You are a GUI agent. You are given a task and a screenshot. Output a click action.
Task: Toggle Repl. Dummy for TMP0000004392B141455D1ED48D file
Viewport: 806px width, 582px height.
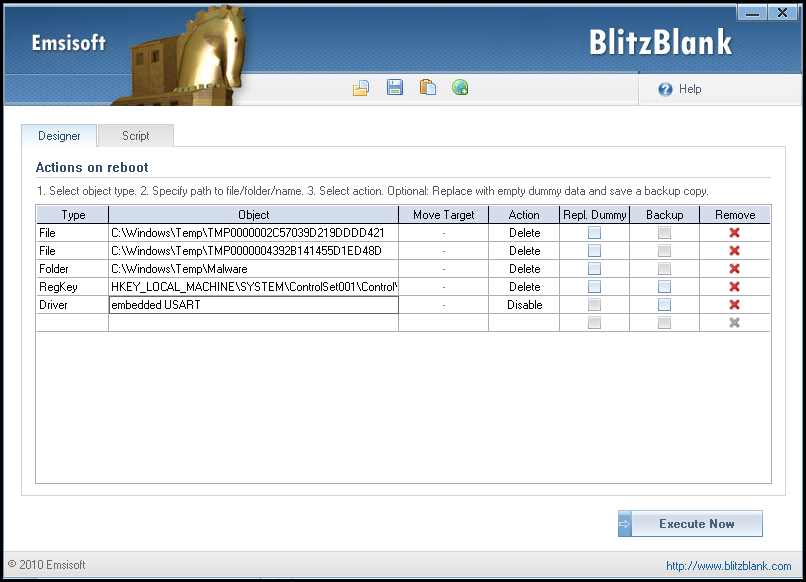(x=594, y=250)
